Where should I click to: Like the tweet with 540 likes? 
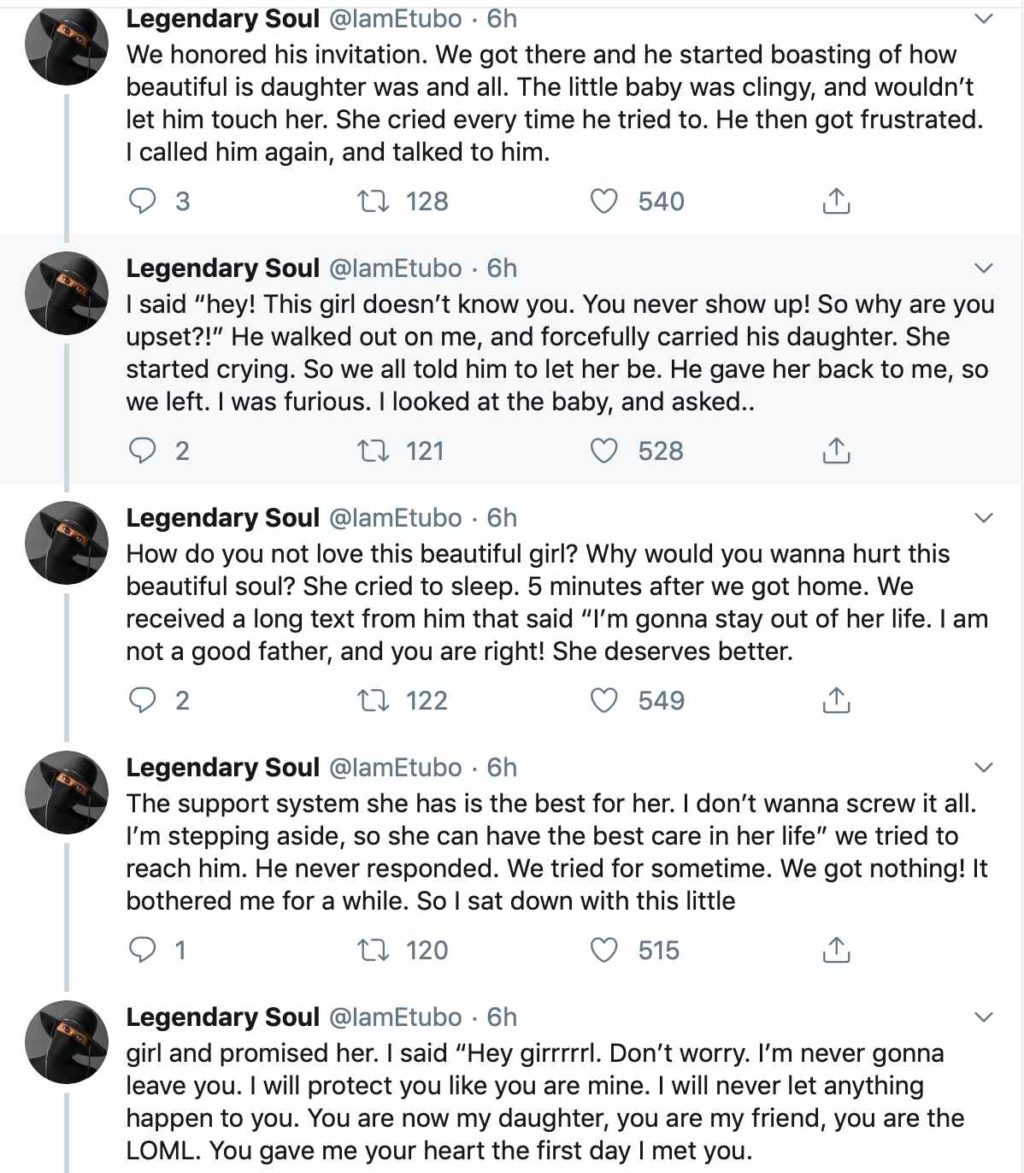point(603,202)
